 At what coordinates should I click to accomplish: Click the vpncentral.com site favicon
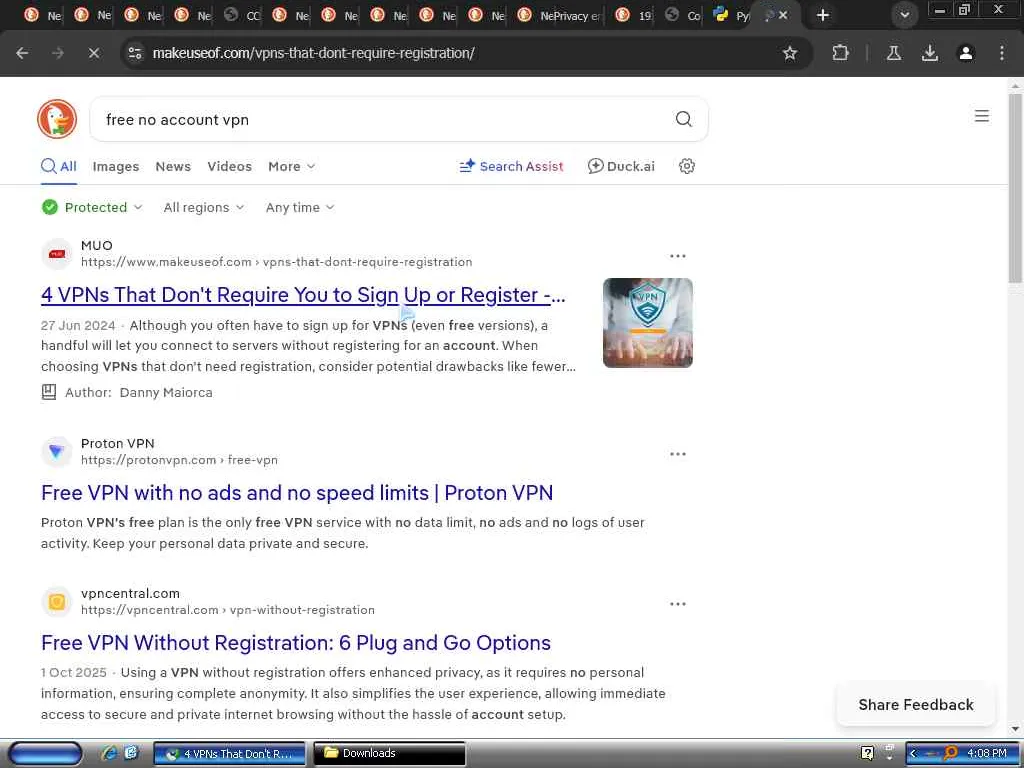point(57,602)
